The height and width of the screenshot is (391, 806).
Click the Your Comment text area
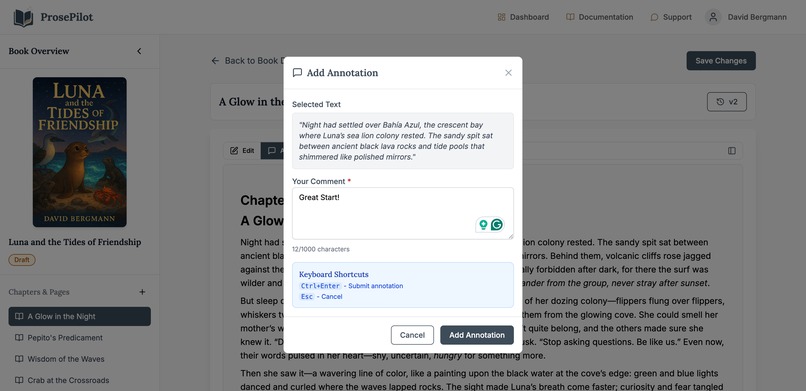(402, 213)
